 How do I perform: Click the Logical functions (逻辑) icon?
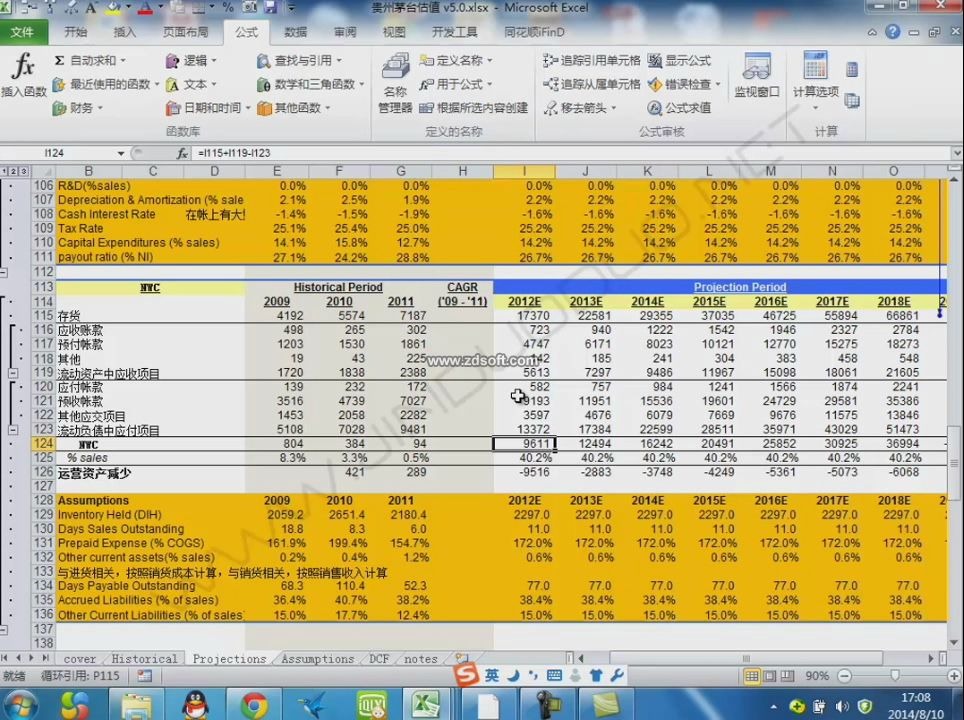click(188, 60)
